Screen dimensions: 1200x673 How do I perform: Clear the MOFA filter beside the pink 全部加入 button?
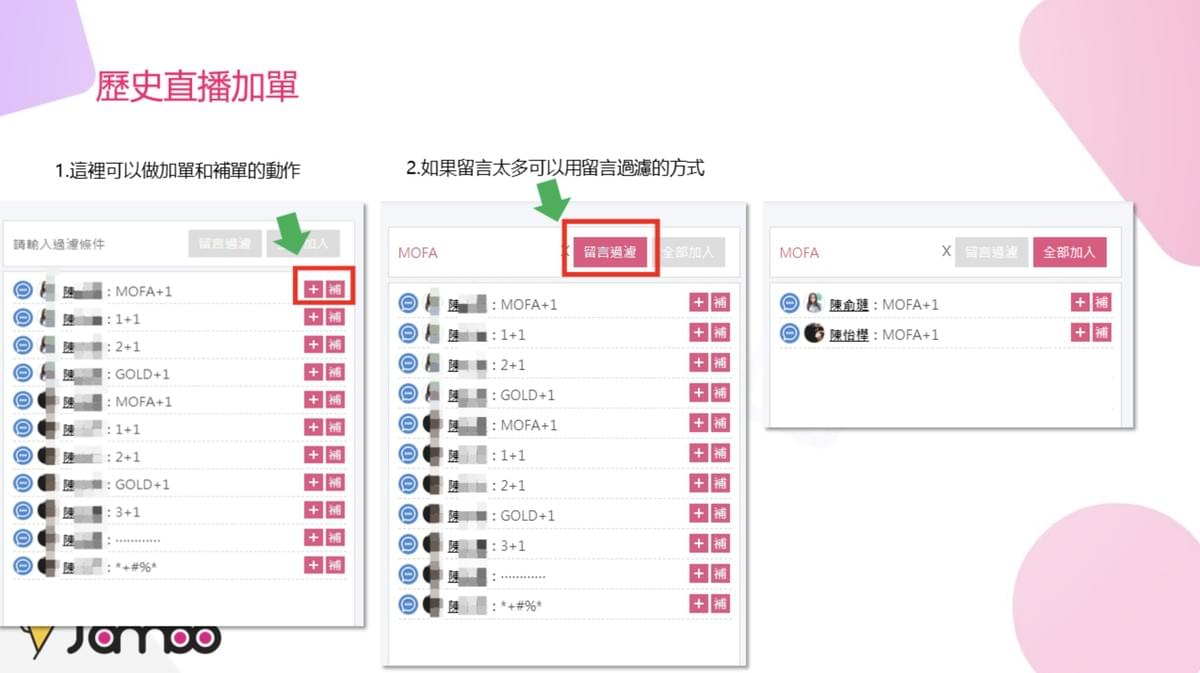click(946, 251)
